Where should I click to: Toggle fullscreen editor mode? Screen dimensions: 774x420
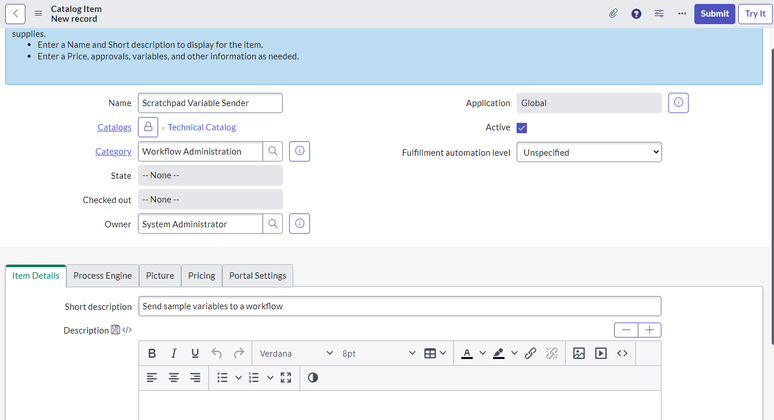[x=286, y=378]
